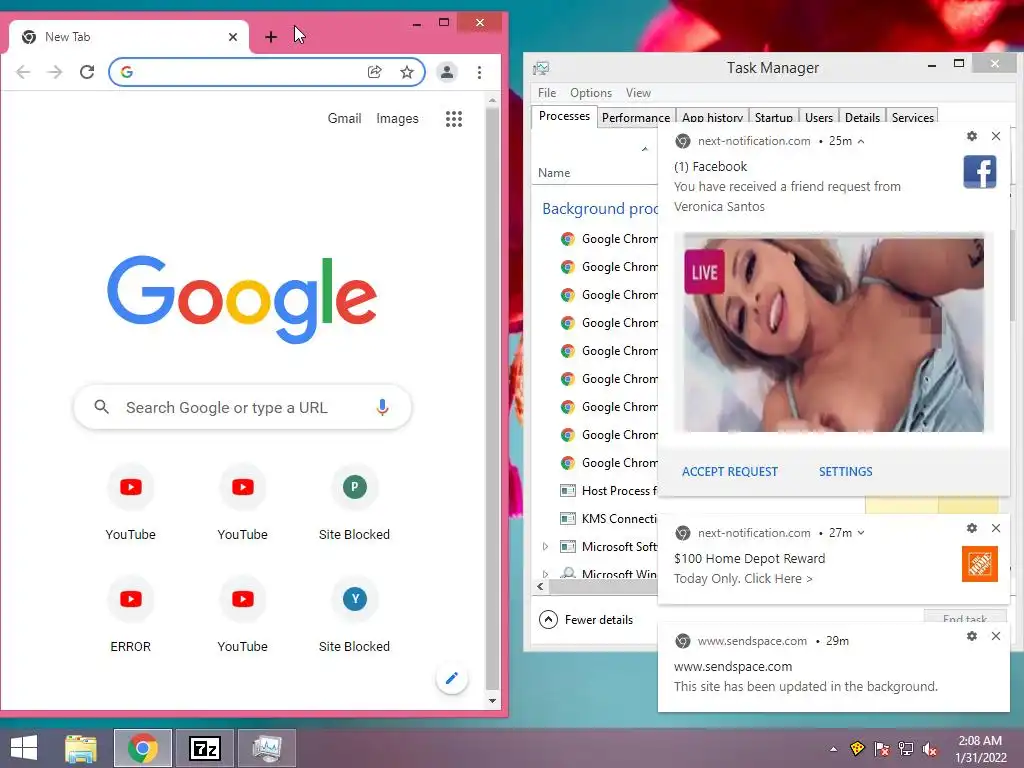Select the Host Process row
Viewport: 1024px width, 768px height.
(x=607, y=490)
